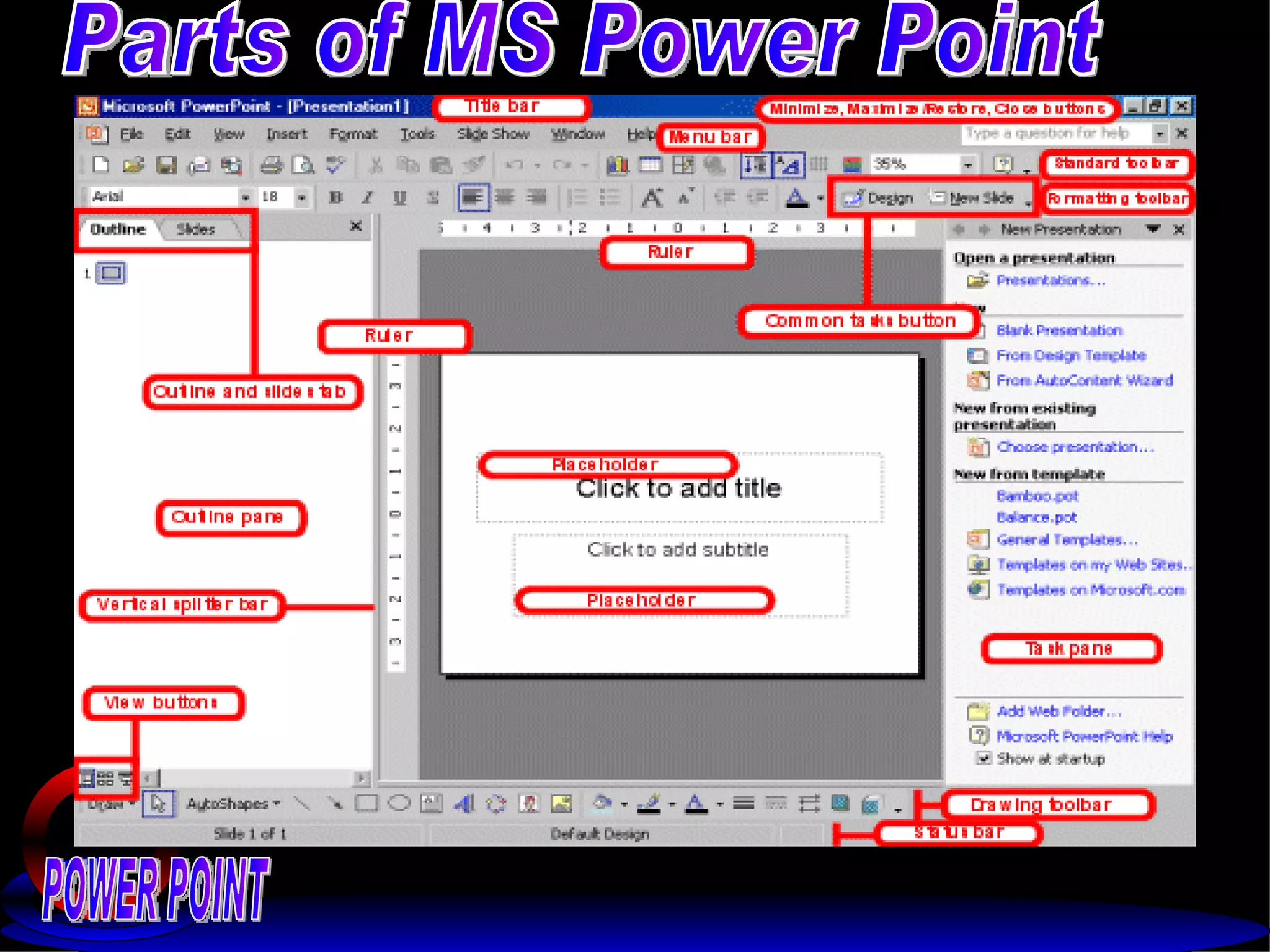
Task: Click the Save floppy disk icon
Action: pos(166,165)
